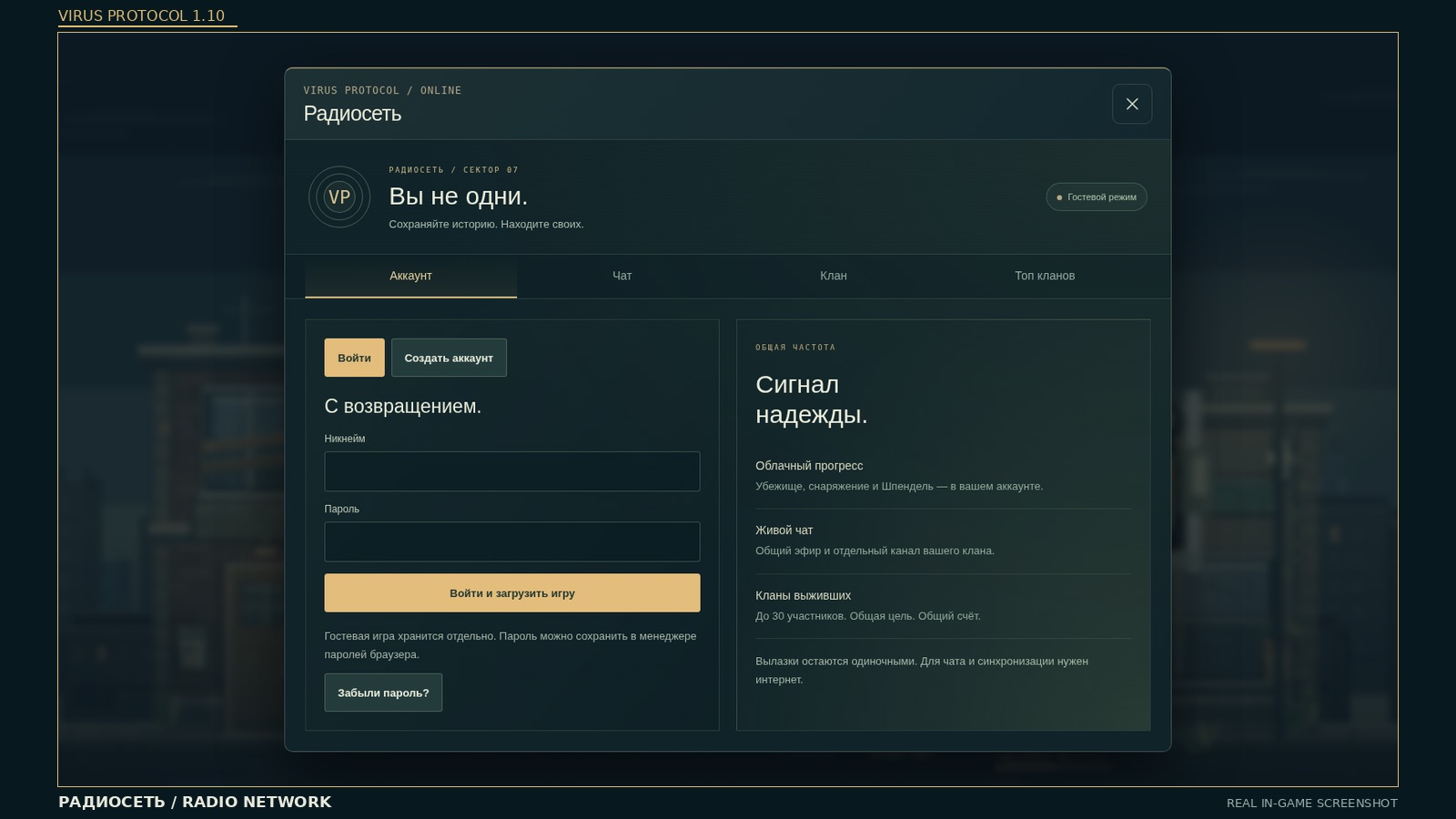Click the До 30 участников description
This screenshot has width=1456, height=819.
[x=868, y=616]
